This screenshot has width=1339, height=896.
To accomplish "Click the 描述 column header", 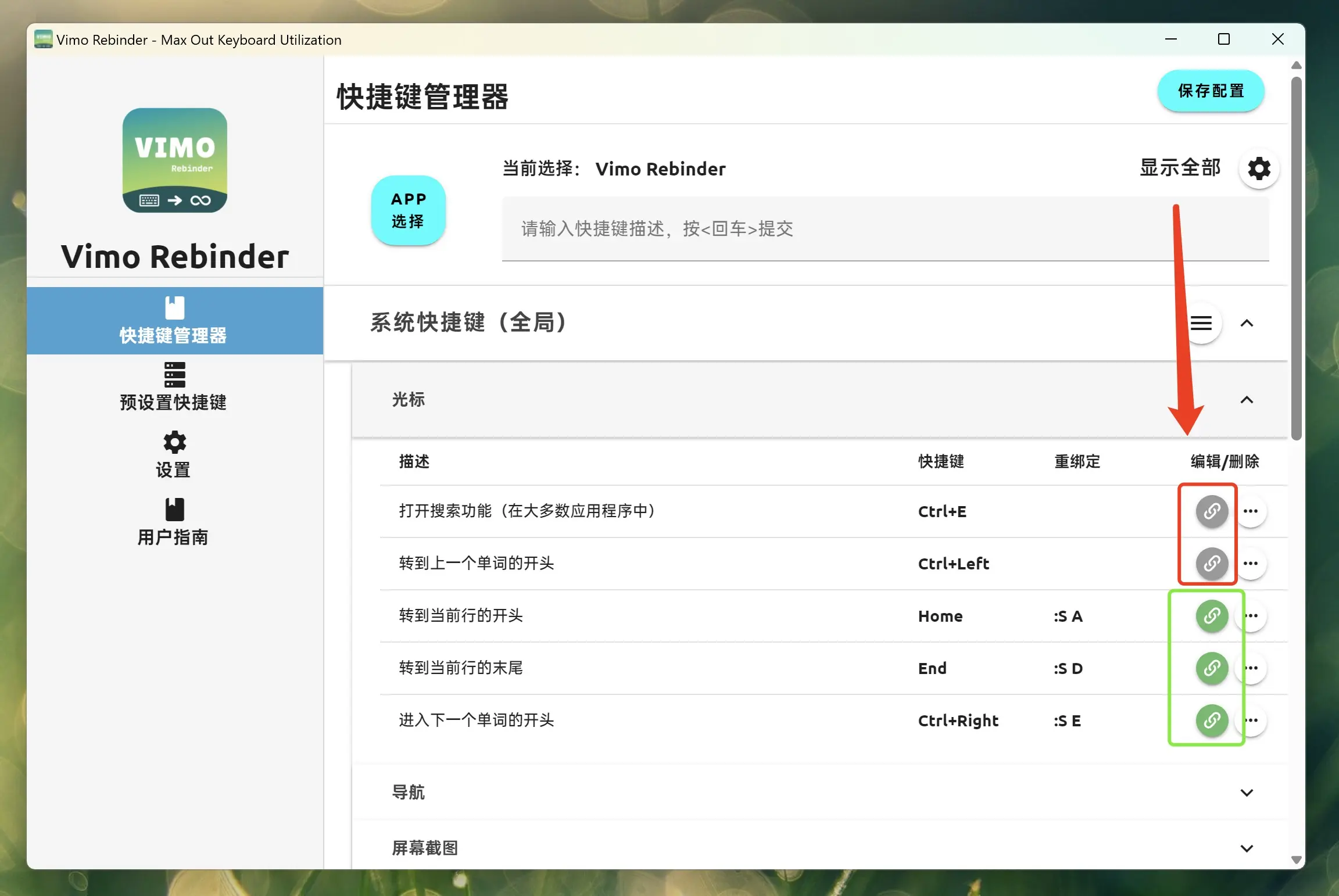I will pos(414,462).
